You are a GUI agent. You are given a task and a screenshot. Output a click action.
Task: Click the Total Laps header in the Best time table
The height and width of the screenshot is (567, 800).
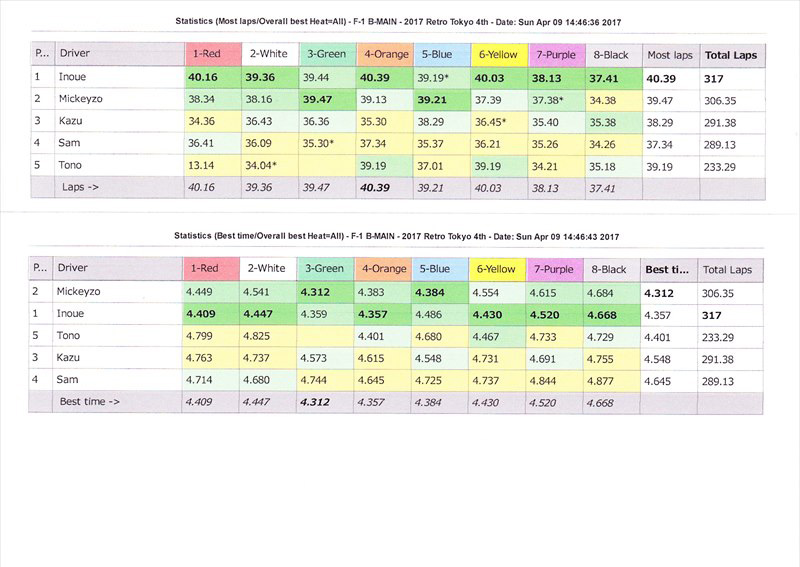pos(727,269)
